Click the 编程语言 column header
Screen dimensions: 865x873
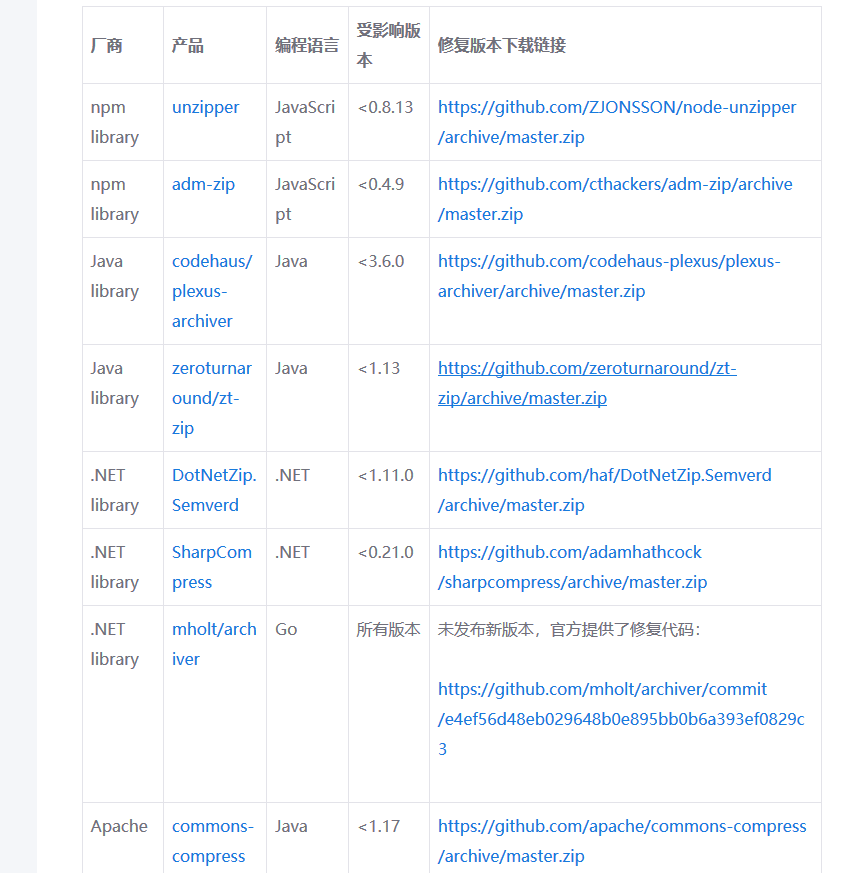point(307,46)
